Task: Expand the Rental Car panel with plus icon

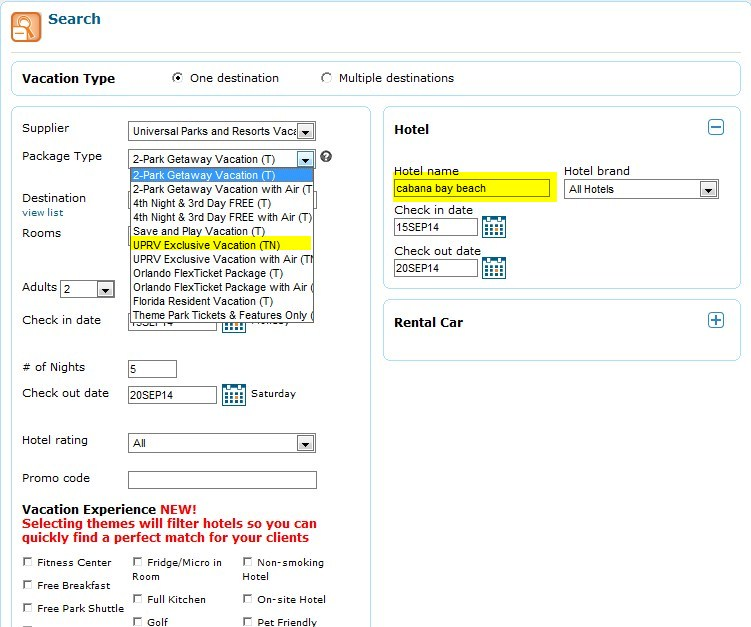Action: coord(716,320)
